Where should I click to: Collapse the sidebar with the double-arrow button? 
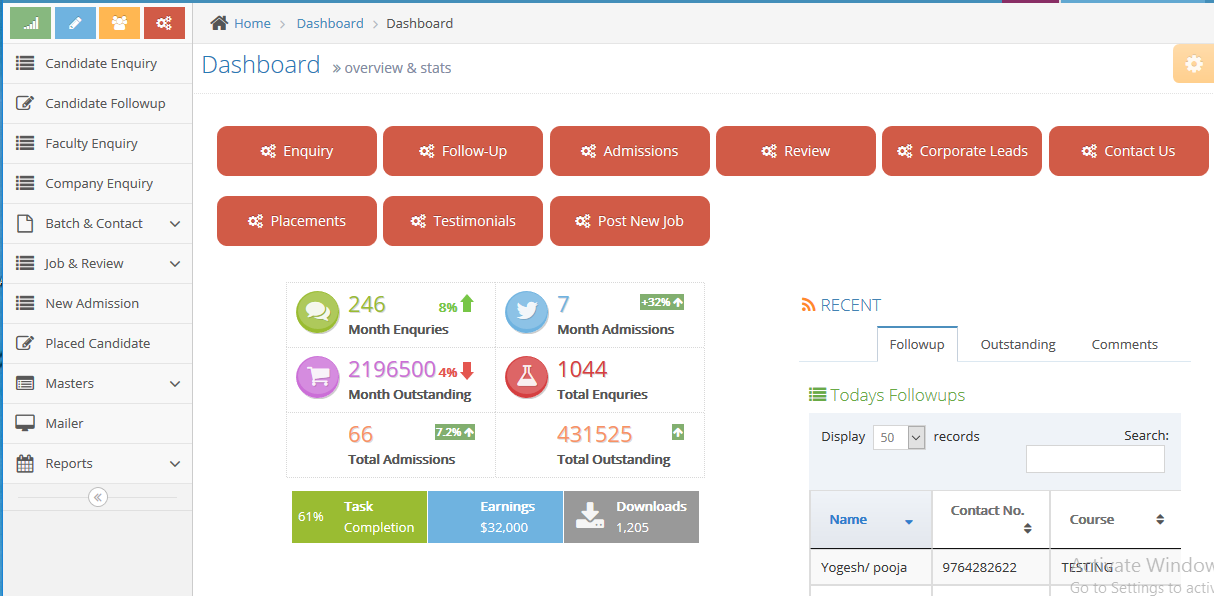click(97, 497)
